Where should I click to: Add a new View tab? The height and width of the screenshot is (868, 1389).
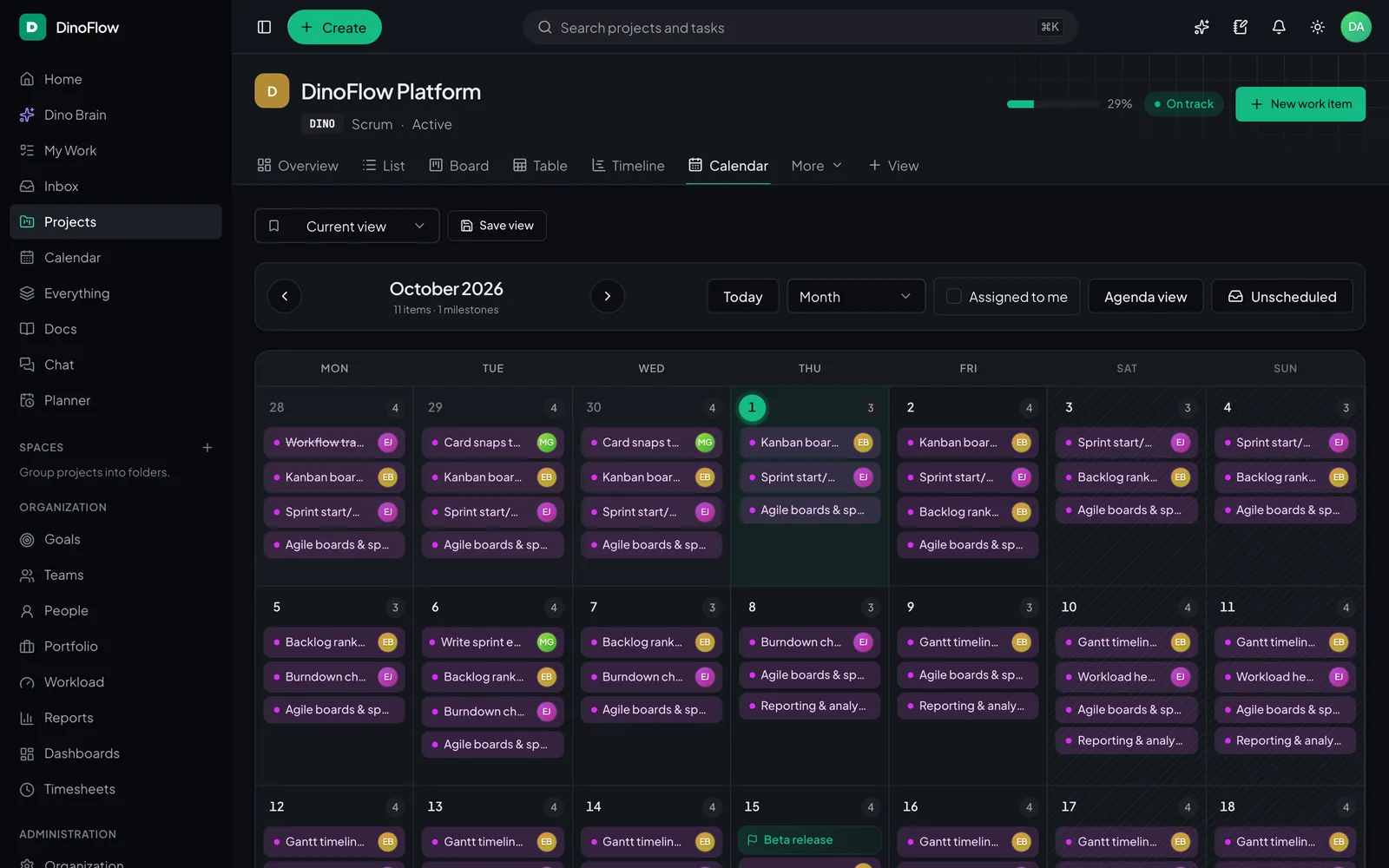pos(893,165)
